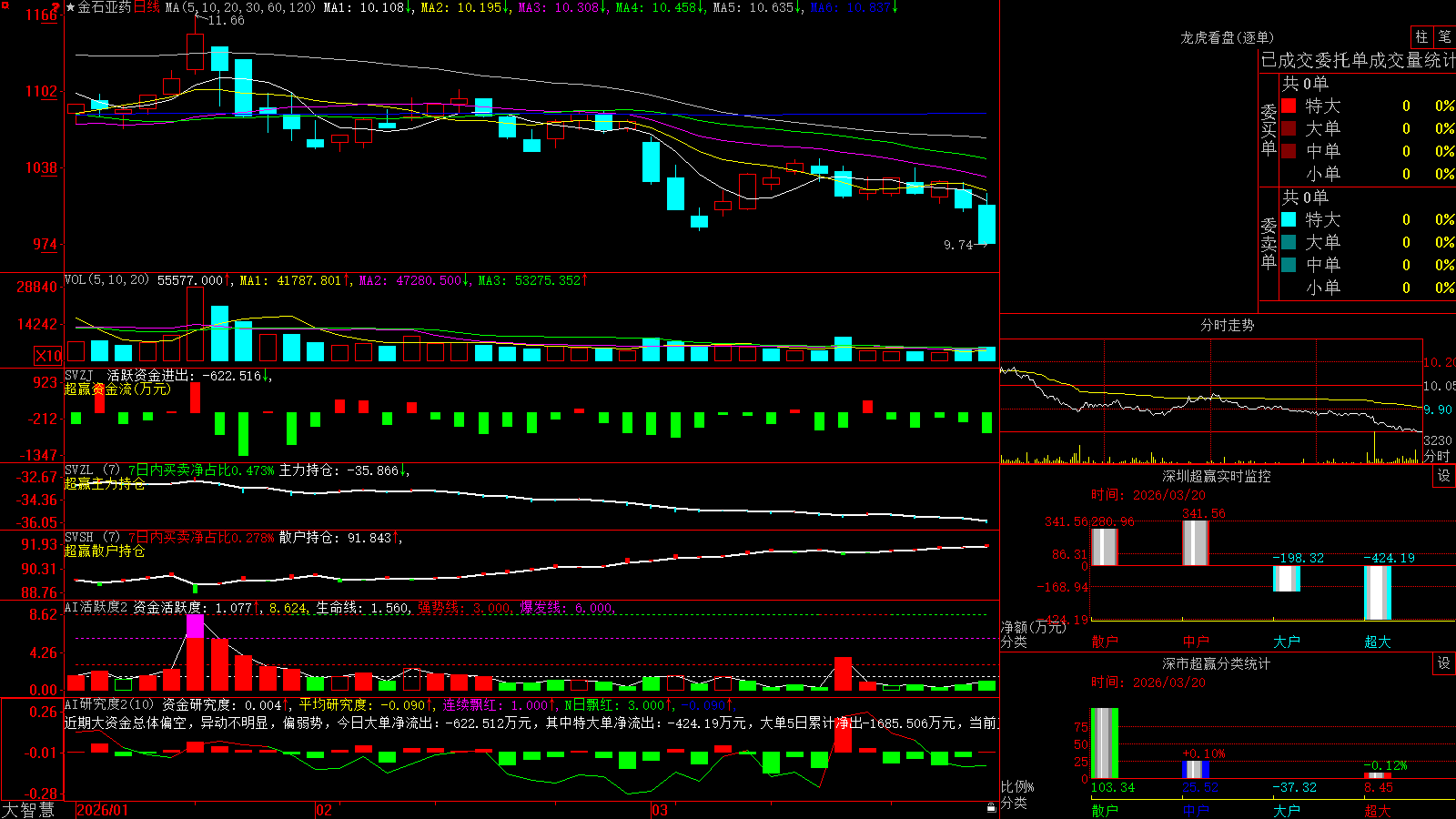
Task: Click the cyan 特大 sell-order swatch
Action: click(x=1289, y=219)
